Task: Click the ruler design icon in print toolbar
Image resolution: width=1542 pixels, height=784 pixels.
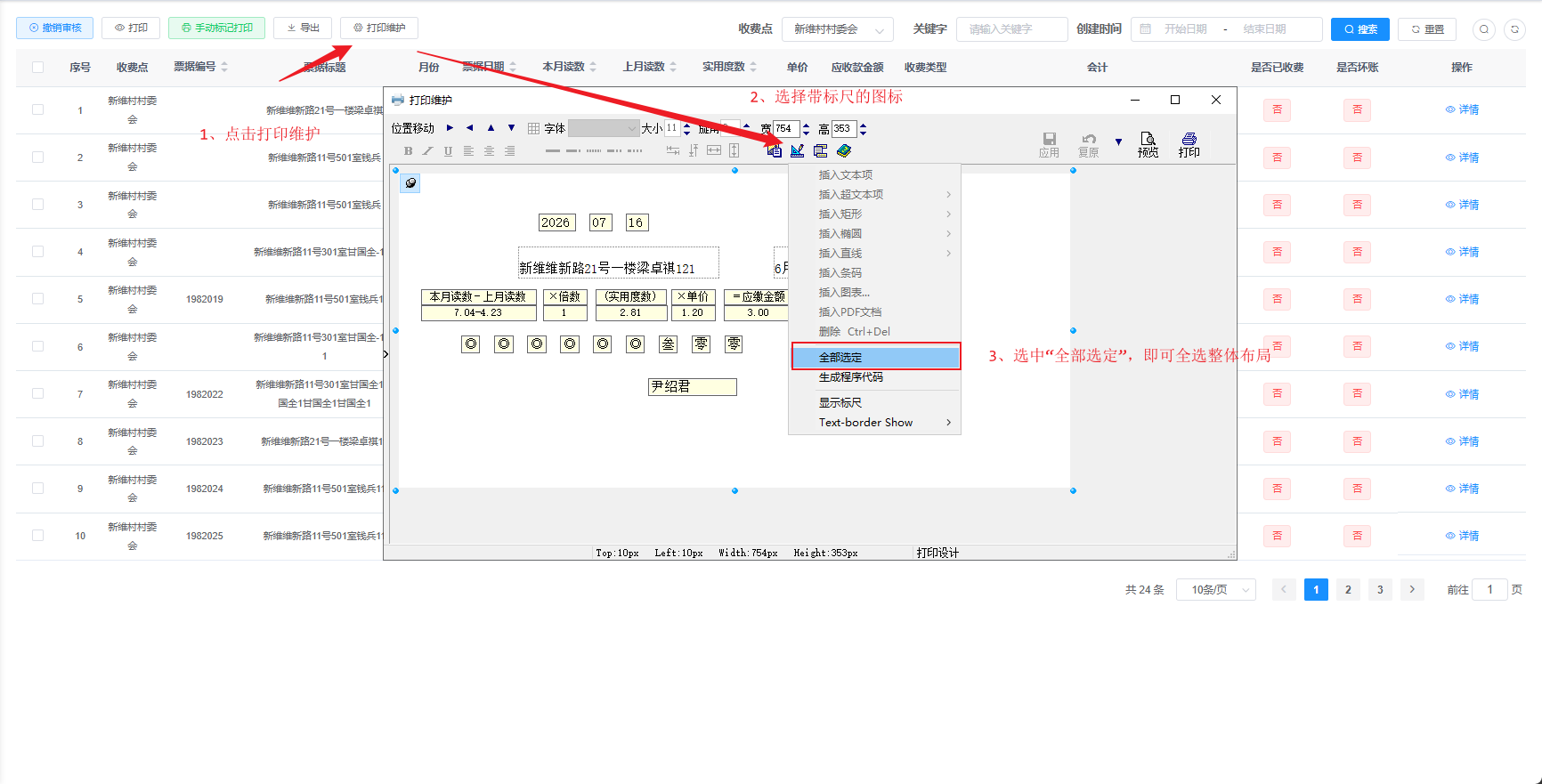Action: (x=797, y=150)
